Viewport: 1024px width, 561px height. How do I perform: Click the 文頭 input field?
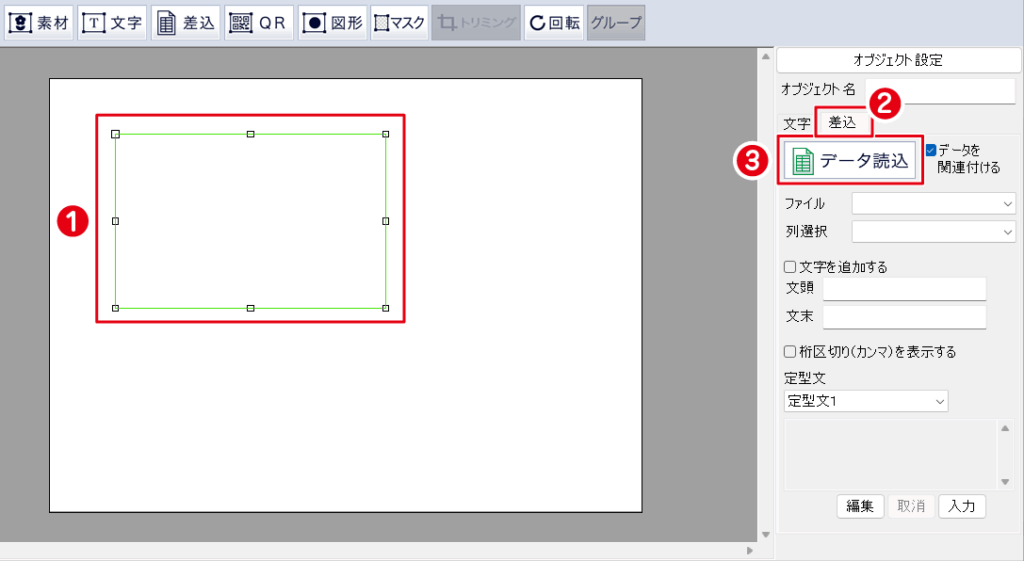(x=903, y=288)
